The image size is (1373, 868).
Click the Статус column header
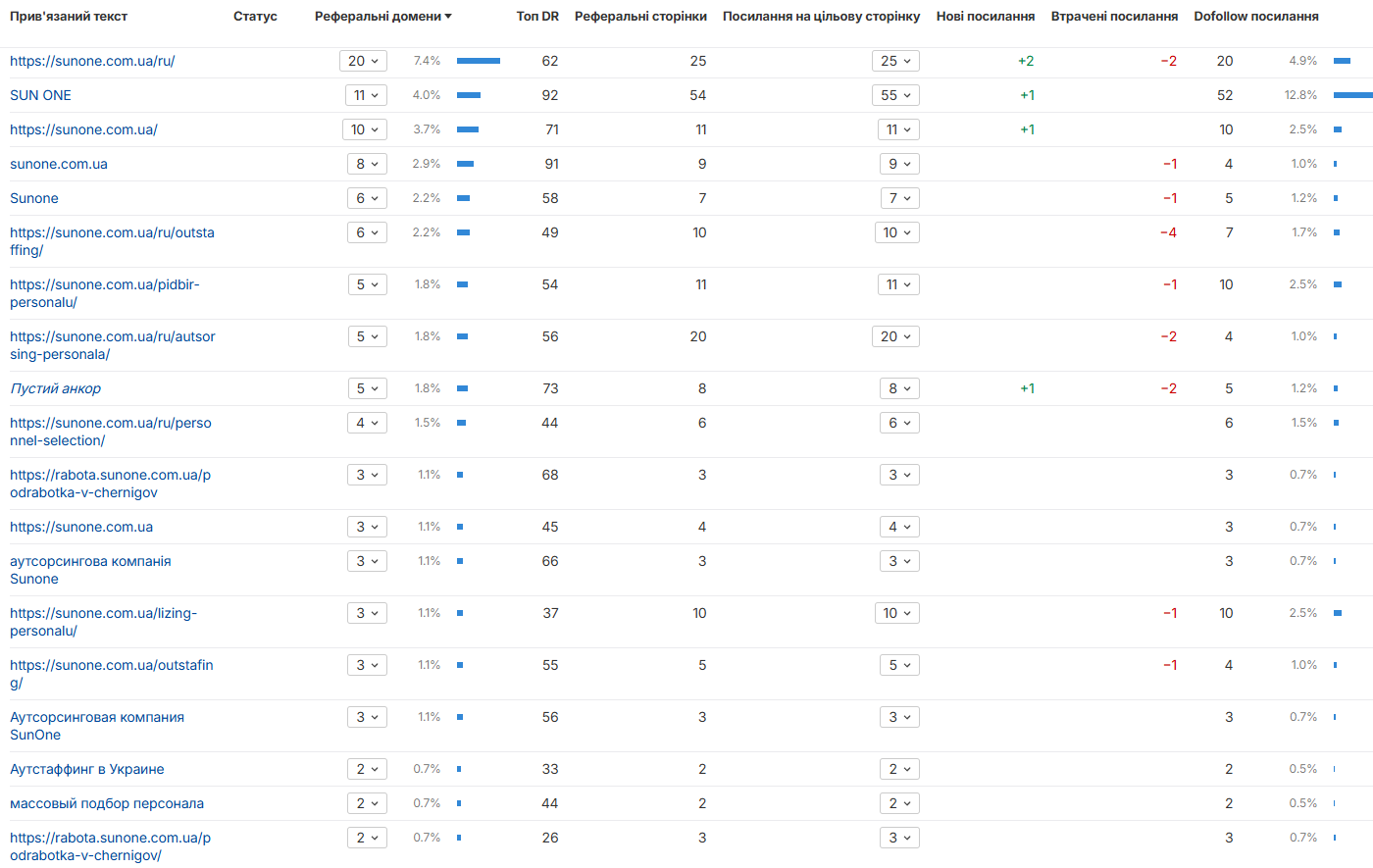[x=255, y=17]
